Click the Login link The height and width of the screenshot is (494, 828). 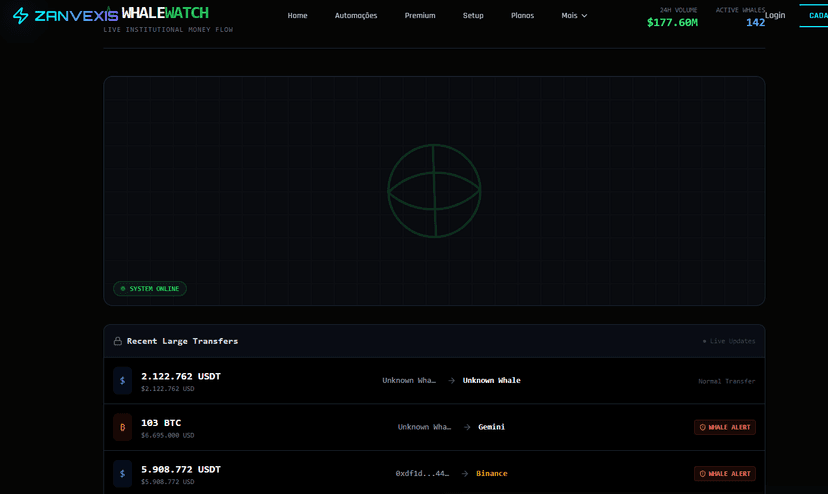775,15
